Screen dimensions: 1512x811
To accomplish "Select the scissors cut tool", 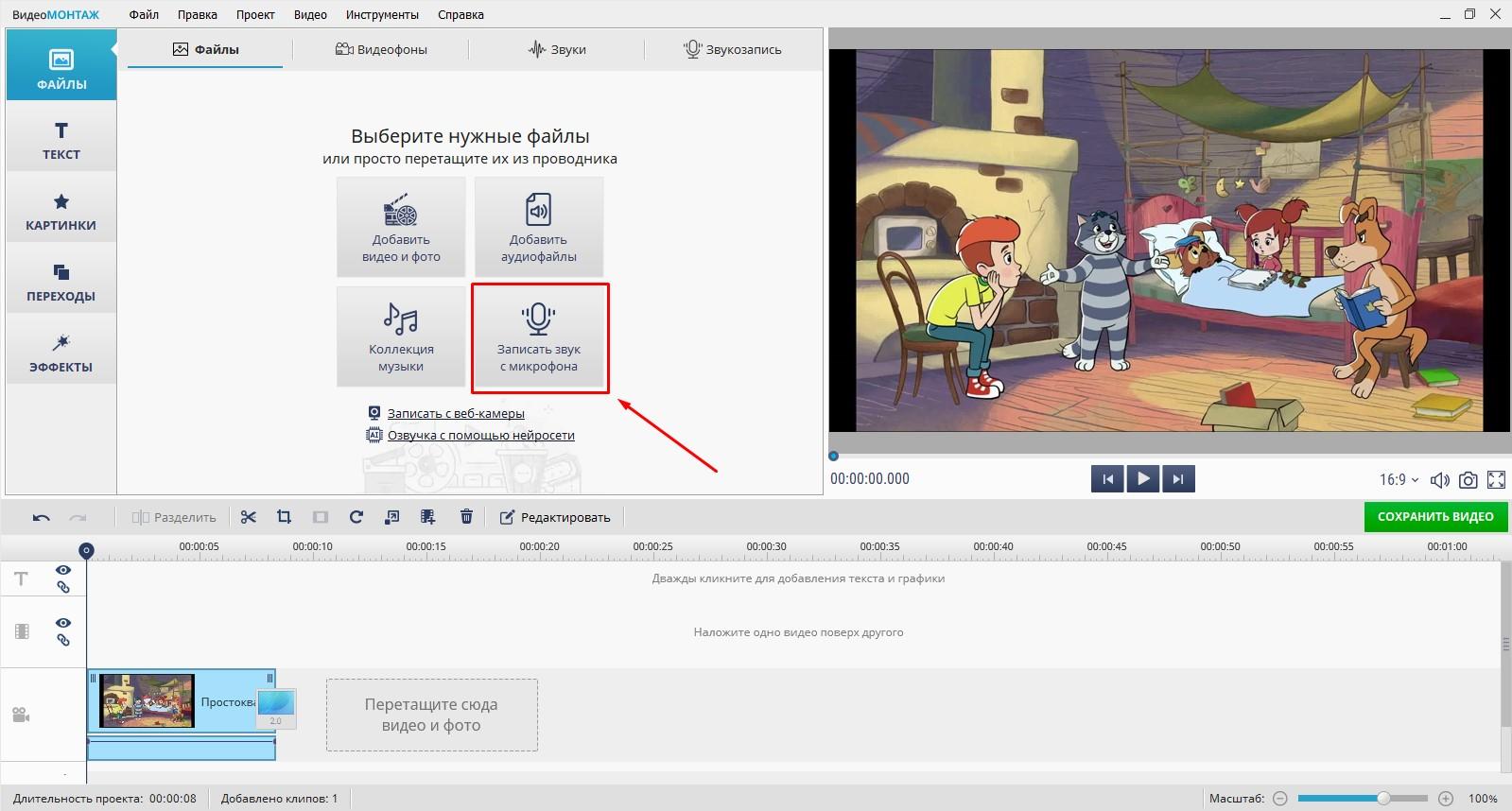I will (x=248, y=517).
